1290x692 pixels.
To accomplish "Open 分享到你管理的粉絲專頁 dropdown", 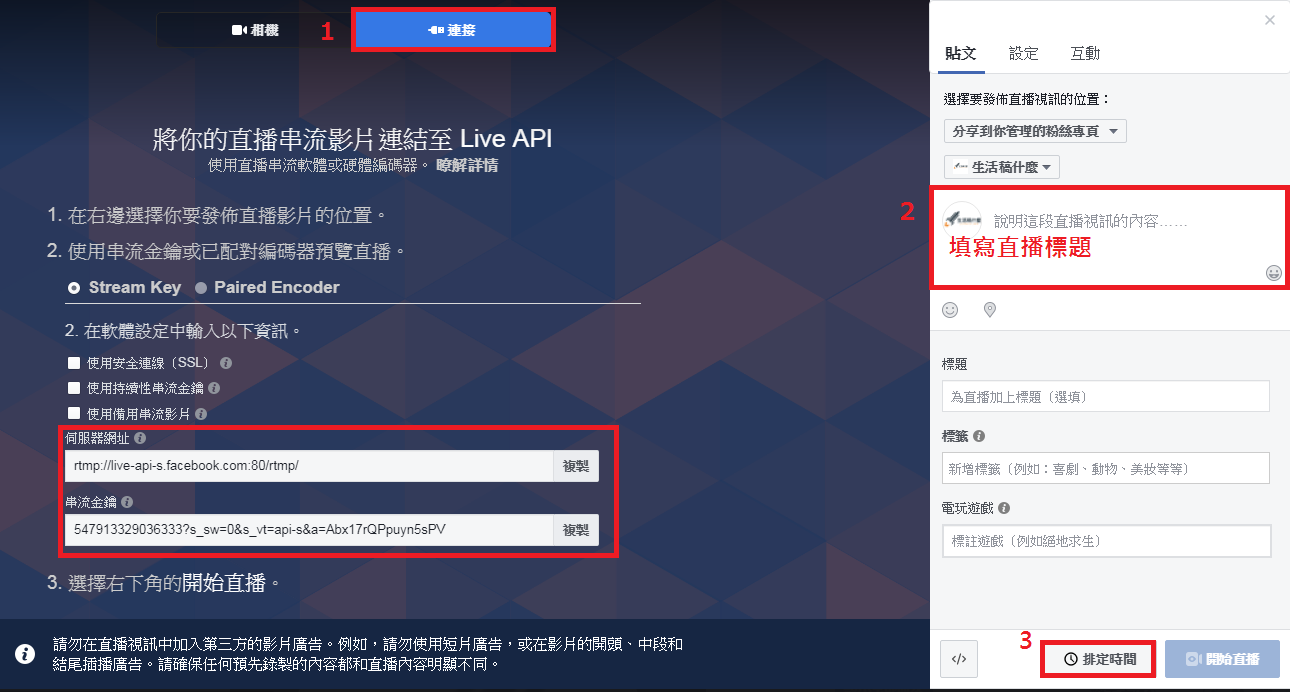I will click(1035, 131).
